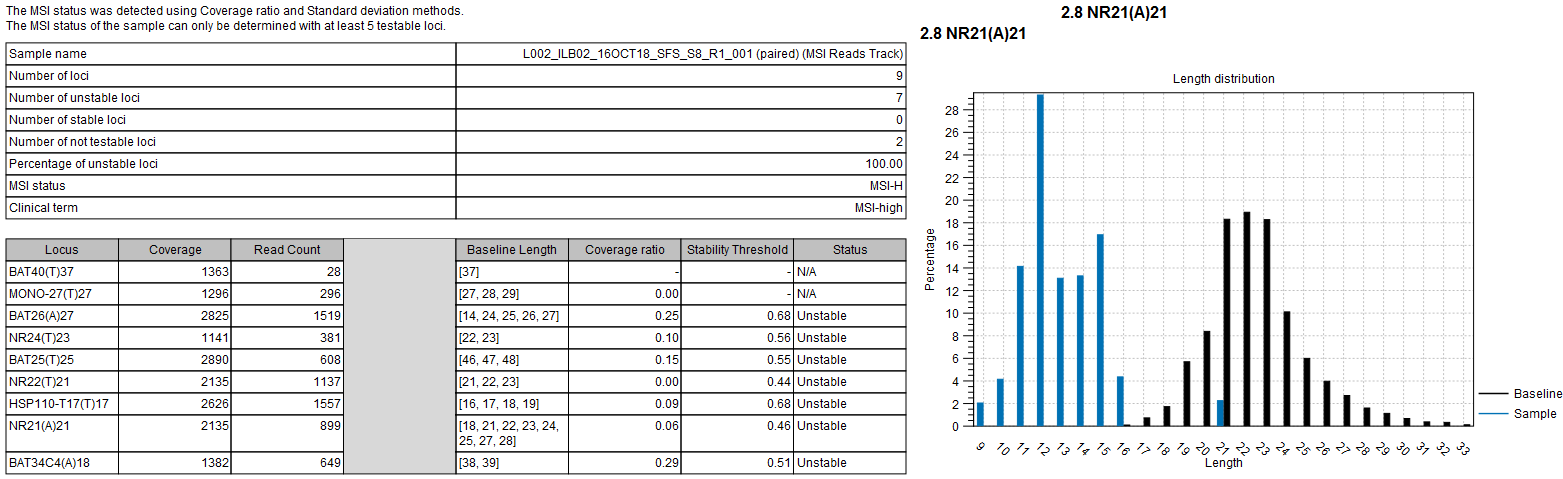Click the tallest blue bar at length 12
Image resolution: width=1563 pixels, height=479 pixels.
pos(1040,260)
